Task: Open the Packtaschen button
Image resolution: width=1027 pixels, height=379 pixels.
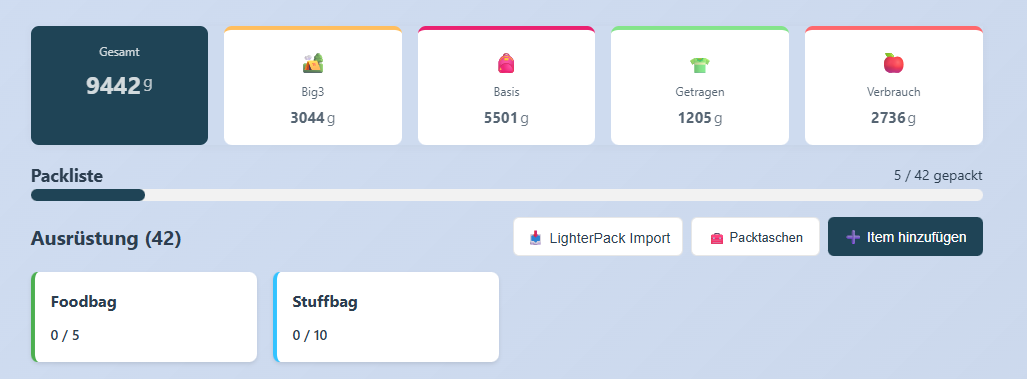Action: pyautogui.click(x=755, y=236)
